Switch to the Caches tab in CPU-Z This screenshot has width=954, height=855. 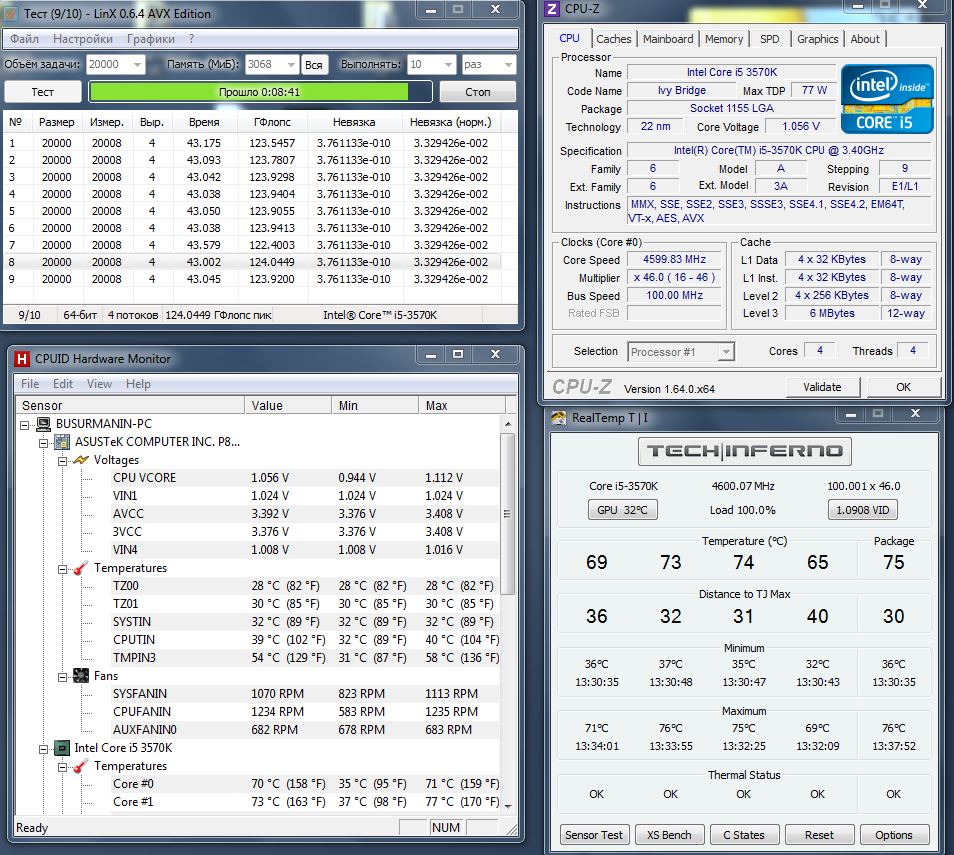[613, 39]
